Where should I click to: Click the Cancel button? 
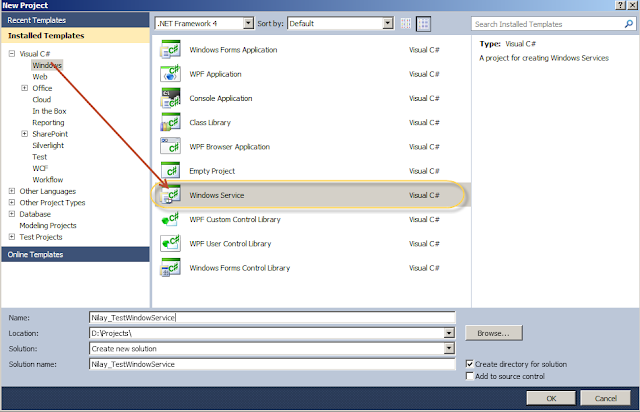click(605, 398)
